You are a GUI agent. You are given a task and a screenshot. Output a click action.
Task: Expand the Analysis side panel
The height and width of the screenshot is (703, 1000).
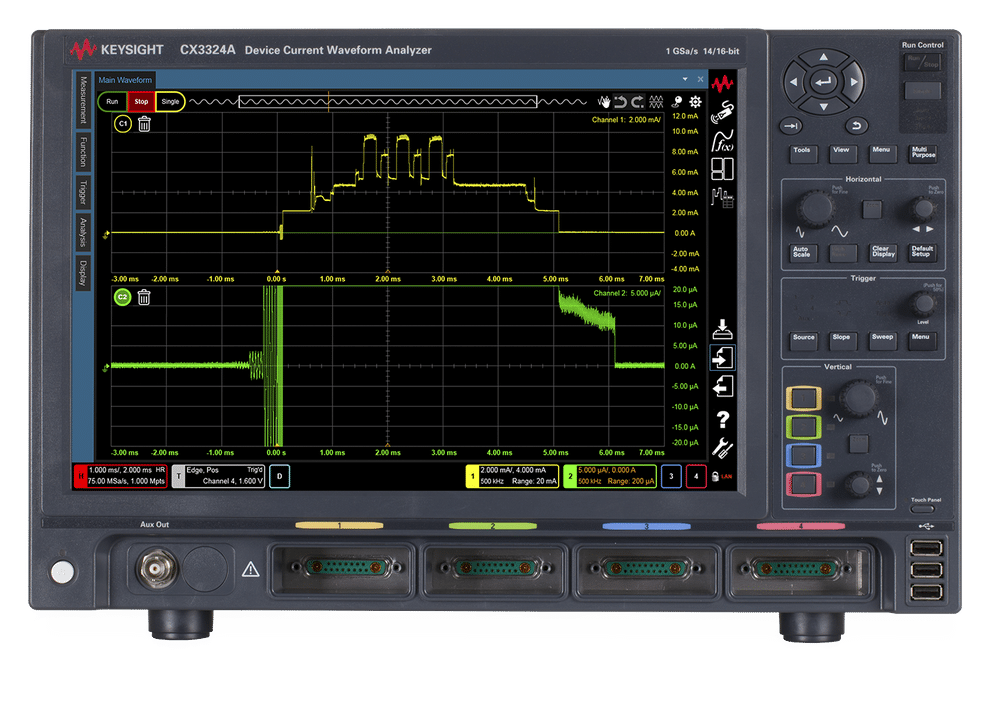click(83, 232)
